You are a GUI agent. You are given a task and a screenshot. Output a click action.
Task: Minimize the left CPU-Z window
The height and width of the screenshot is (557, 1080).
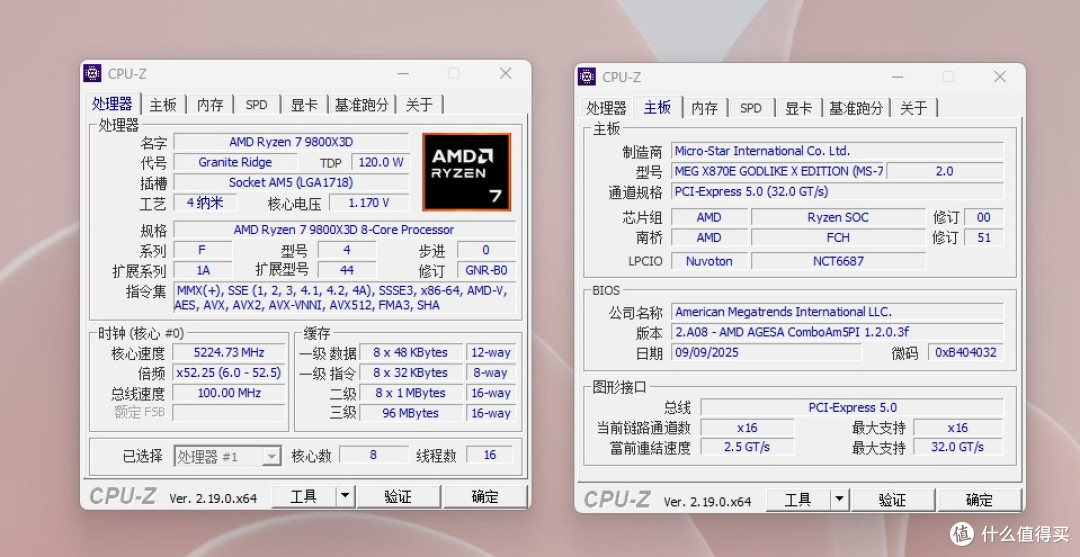pos(403,74)
